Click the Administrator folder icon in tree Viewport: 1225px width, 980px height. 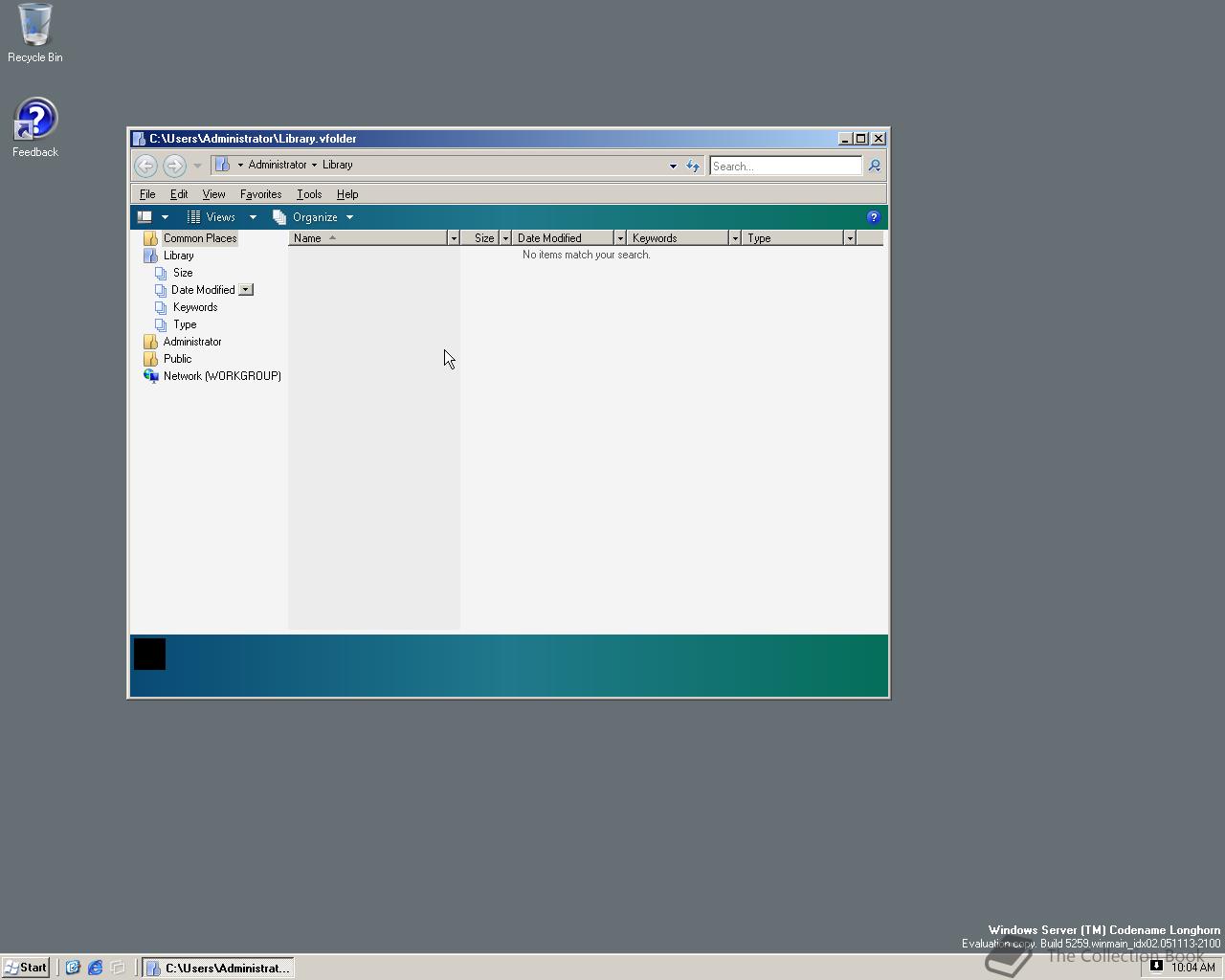click(150, 342)
